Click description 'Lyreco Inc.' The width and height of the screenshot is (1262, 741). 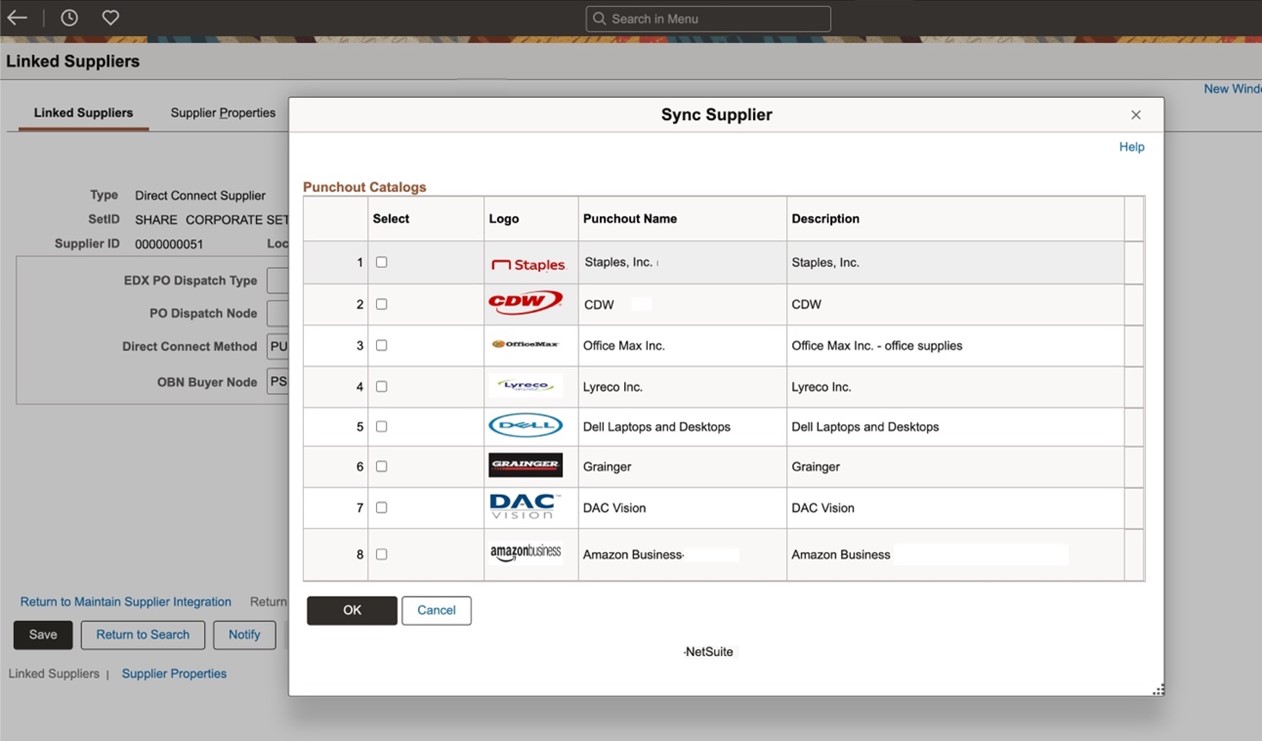click(821, 387)
